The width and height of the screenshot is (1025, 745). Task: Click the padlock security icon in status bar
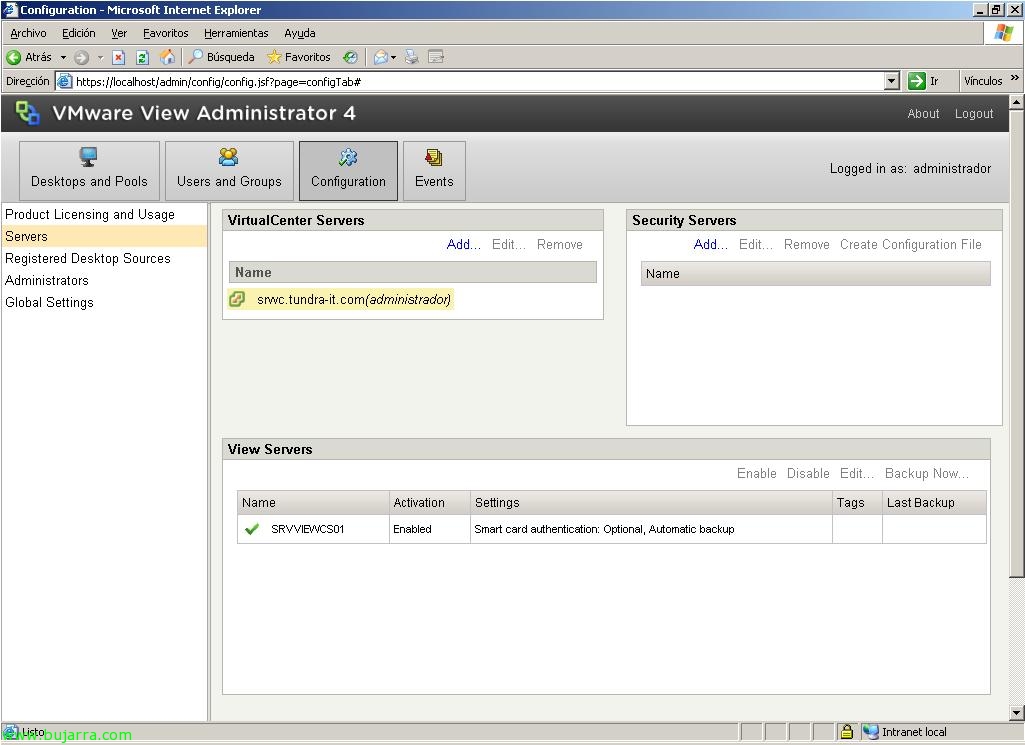[x=847, y=732]
